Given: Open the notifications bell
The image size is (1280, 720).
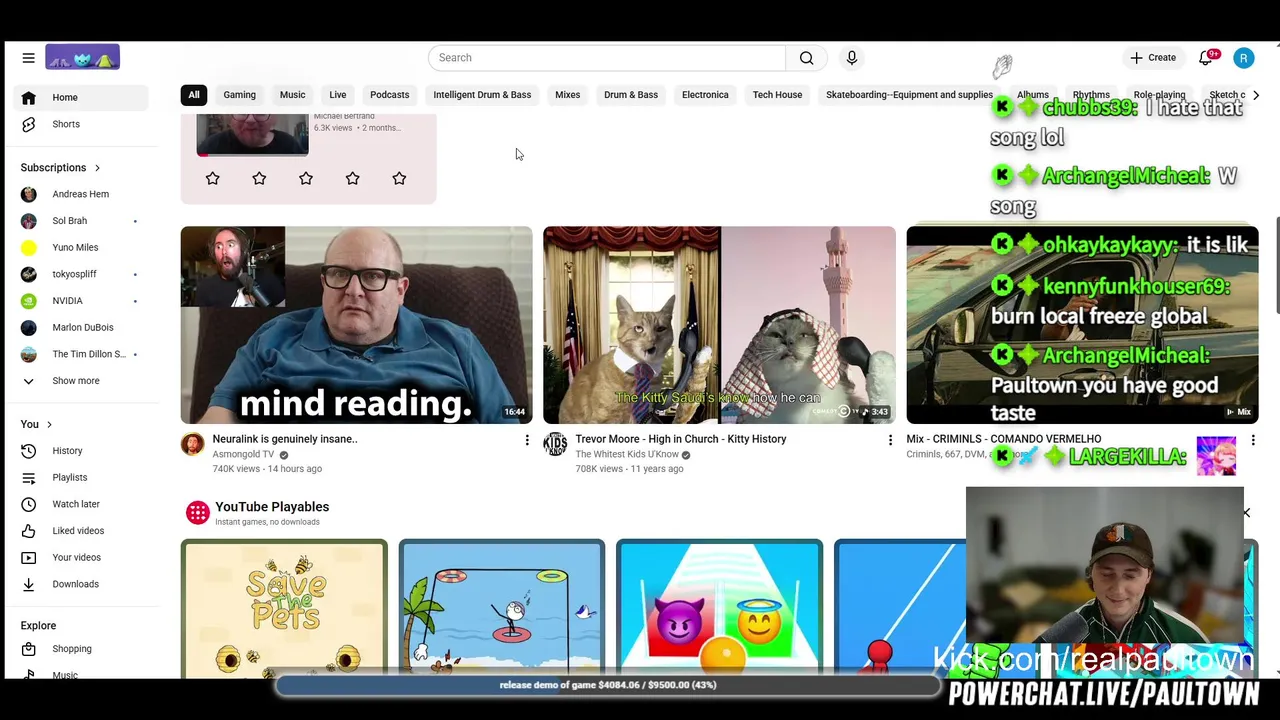Looking at the screenshot, I should point(1206,58).
